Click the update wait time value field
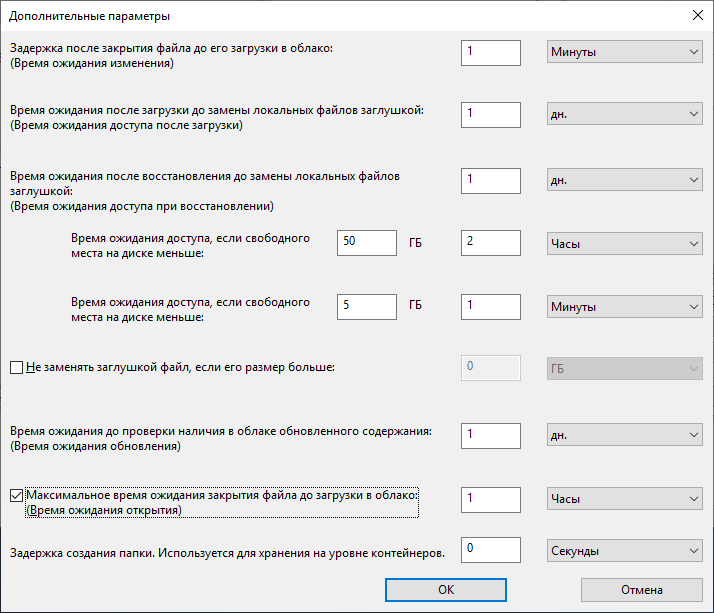This screenshot has width=714, height=613. (x=490, y=436)
